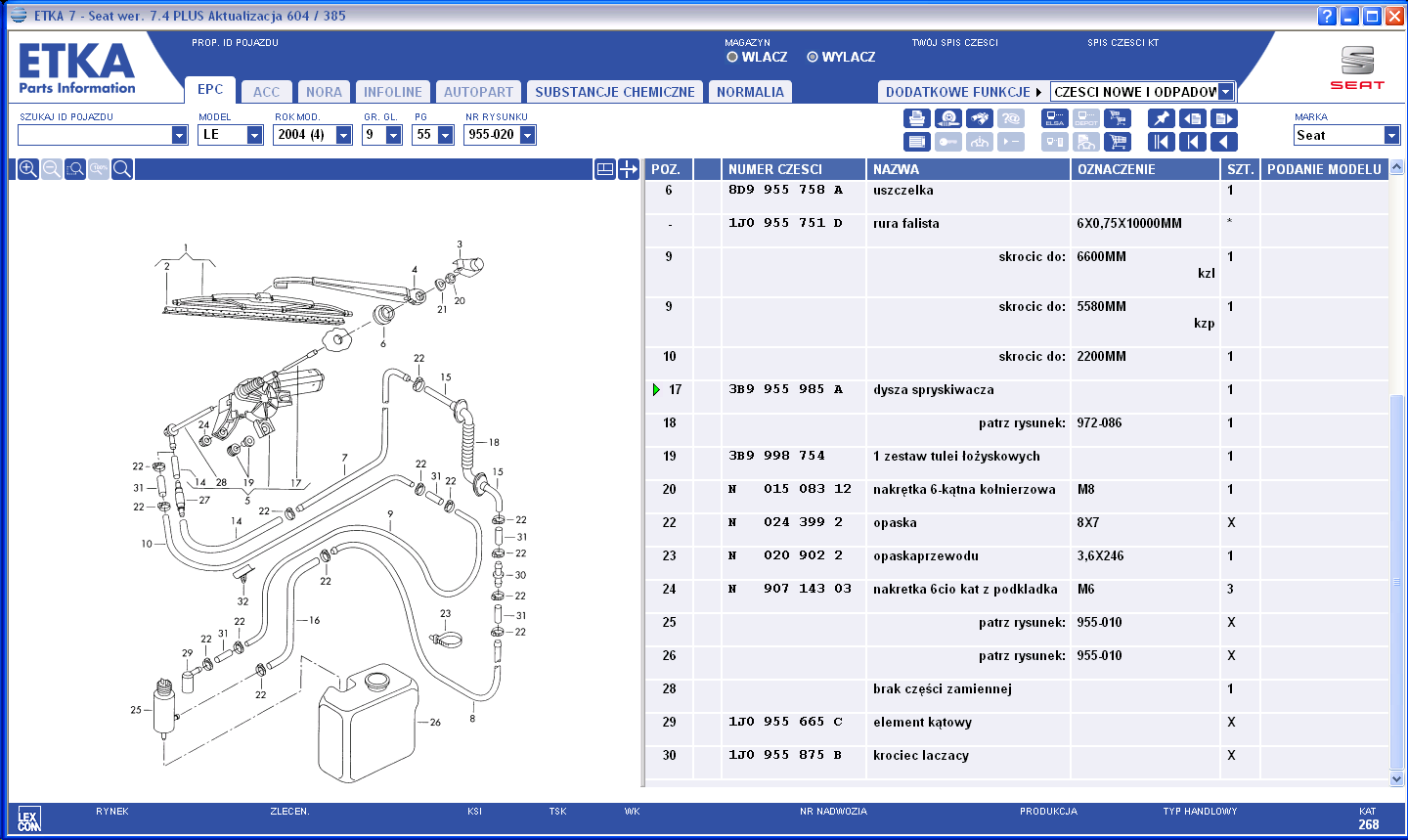Click the NAZWA column header

click(x=968, y=169)
